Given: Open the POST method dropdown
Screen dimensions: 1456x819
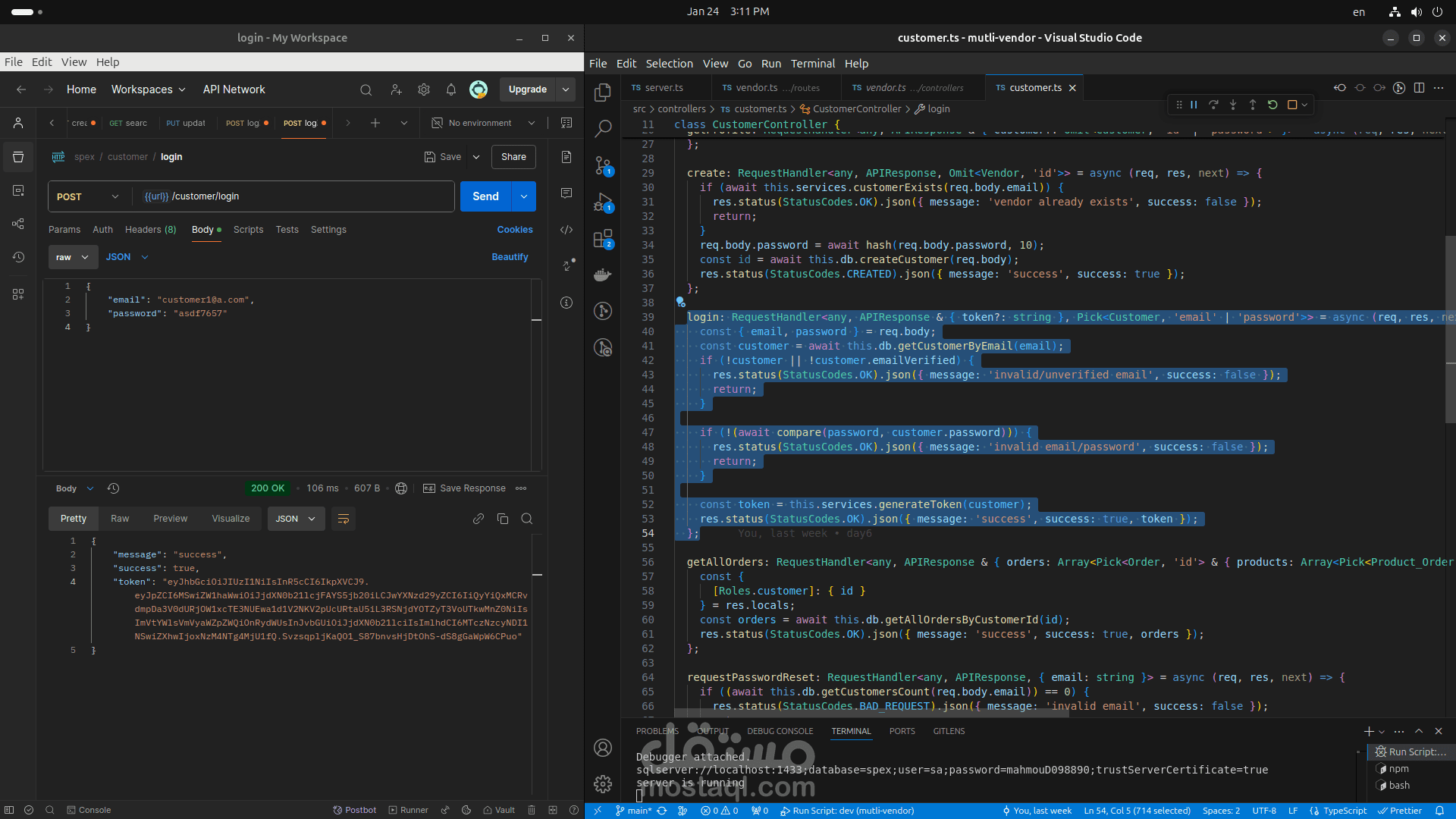Looking at the screenshot, I should click(88, 196).
